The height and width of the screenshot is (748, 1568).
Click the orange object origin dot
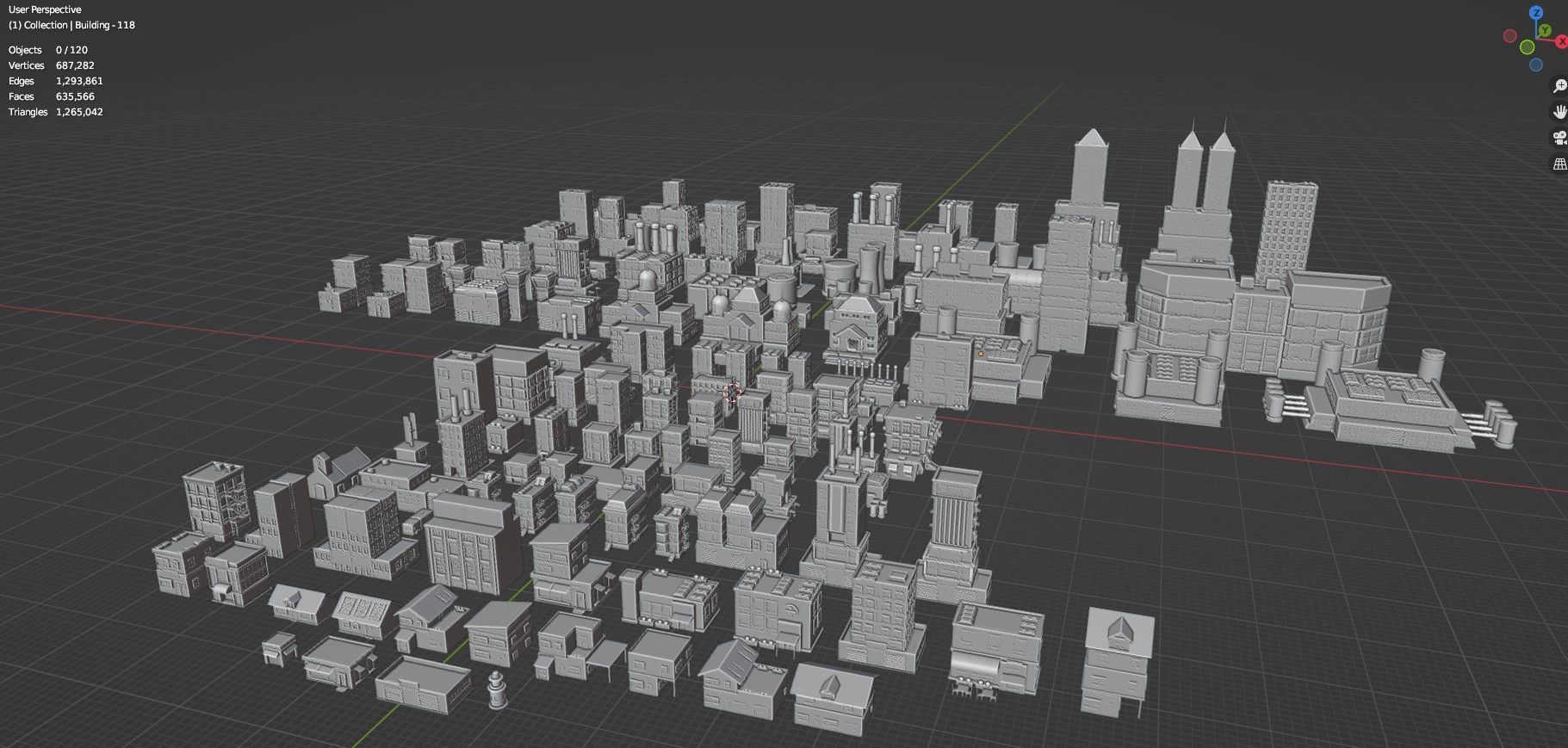coord(981,353)
